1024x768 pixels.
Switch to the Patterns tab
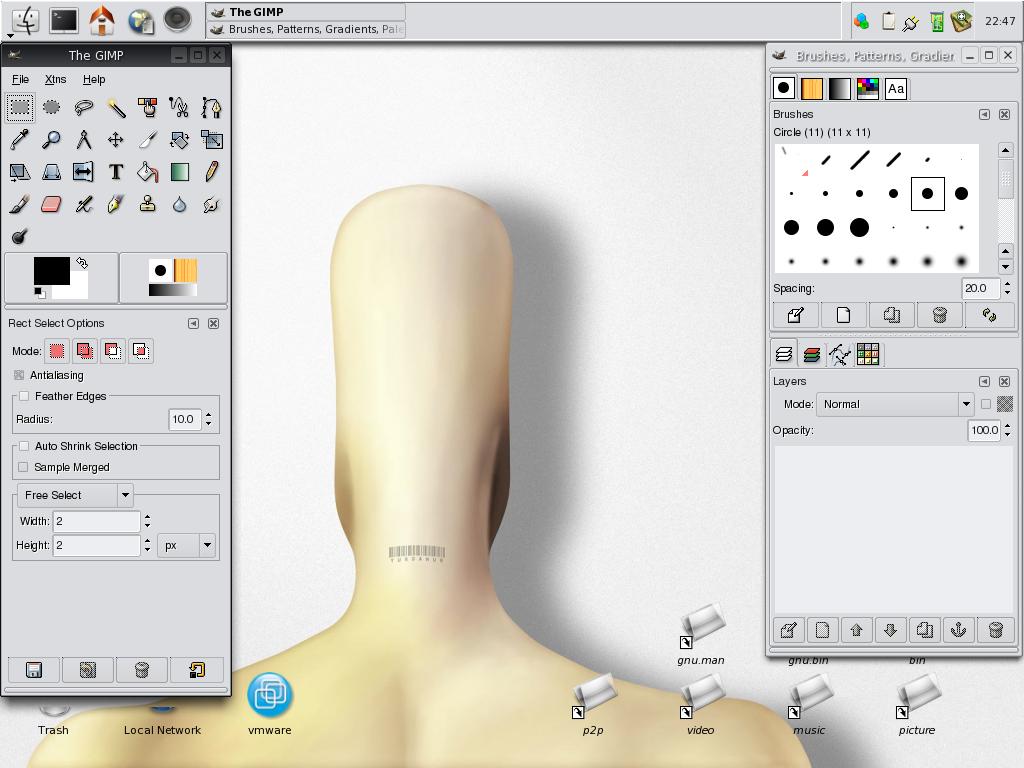tap(812, 88)
